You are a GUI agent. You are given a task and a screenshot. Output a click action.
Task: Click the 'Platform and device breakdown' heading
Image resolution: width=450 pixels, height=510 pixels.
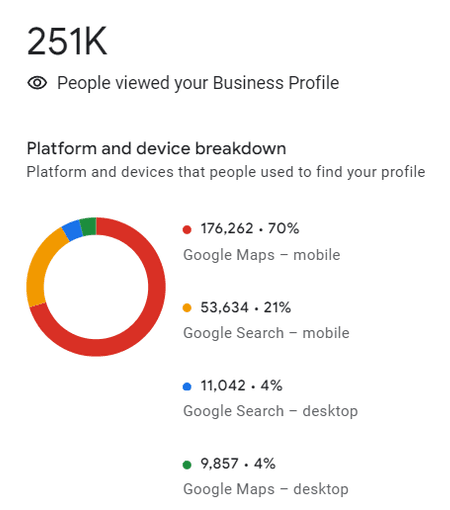click(x=156, y=148)
